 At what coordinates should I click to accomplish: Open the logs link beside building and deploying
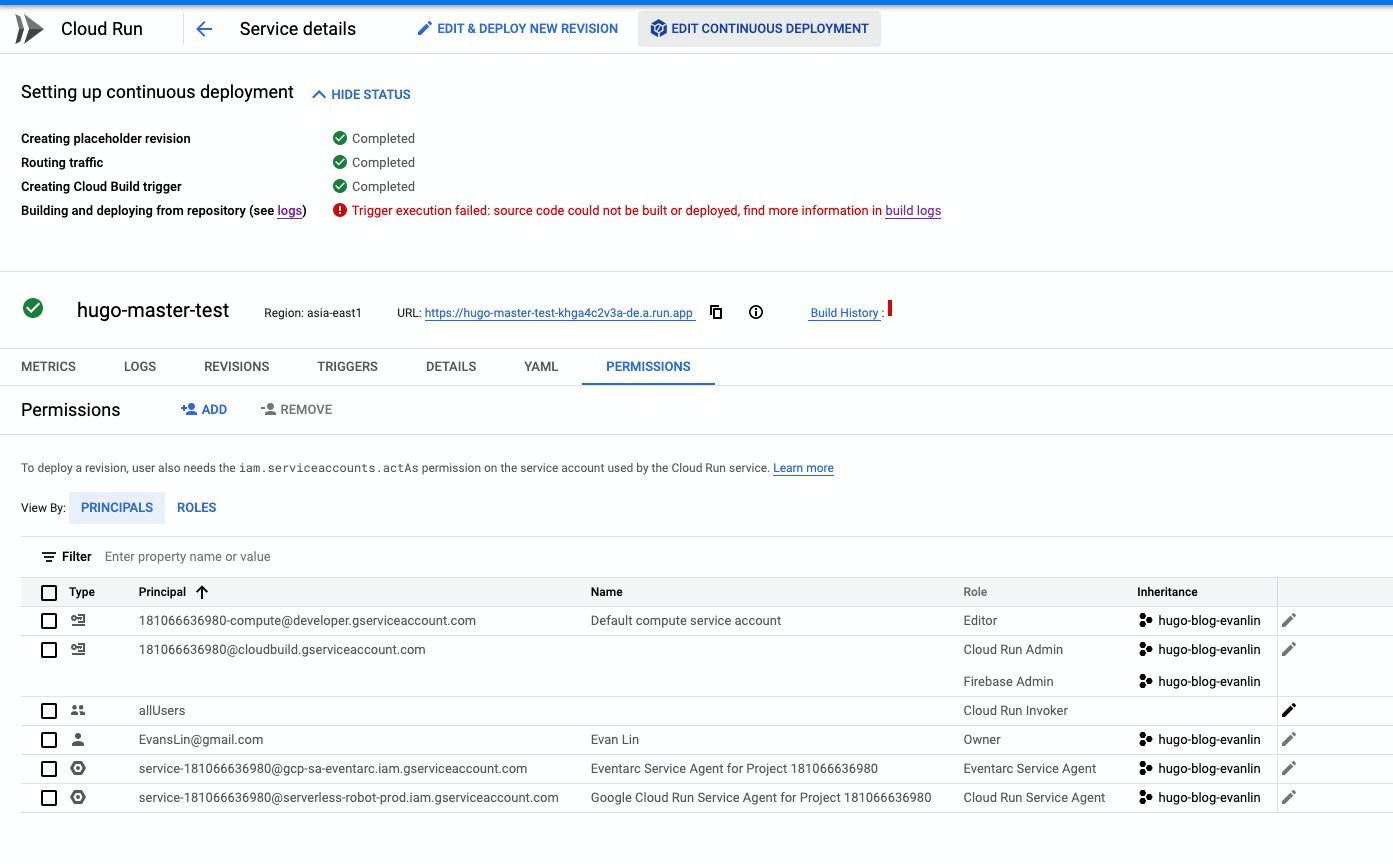point(289,211)
